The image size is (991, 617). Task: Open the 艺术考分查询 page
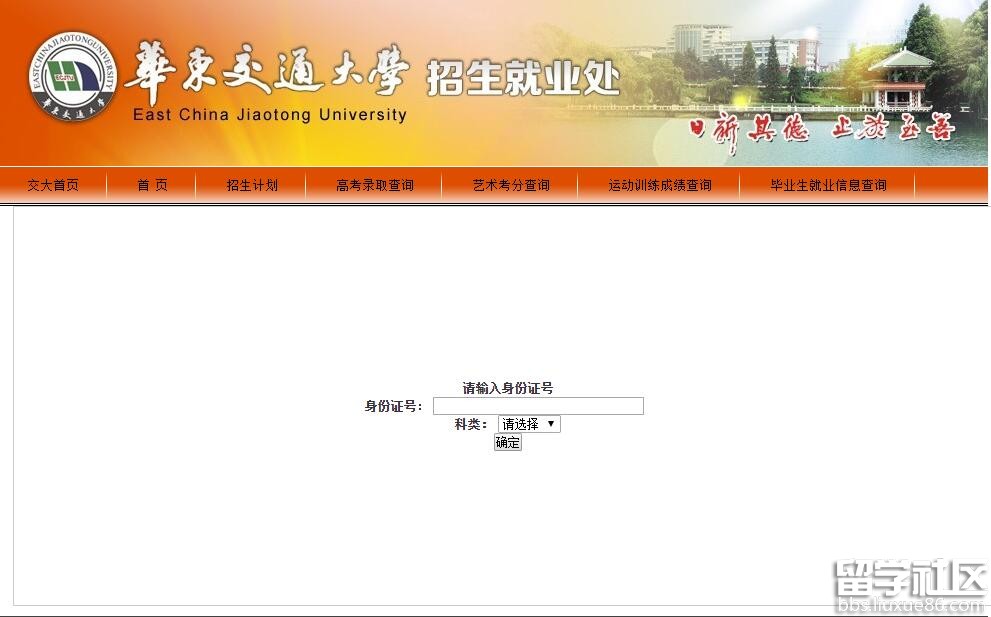click(x=511, y=185)
